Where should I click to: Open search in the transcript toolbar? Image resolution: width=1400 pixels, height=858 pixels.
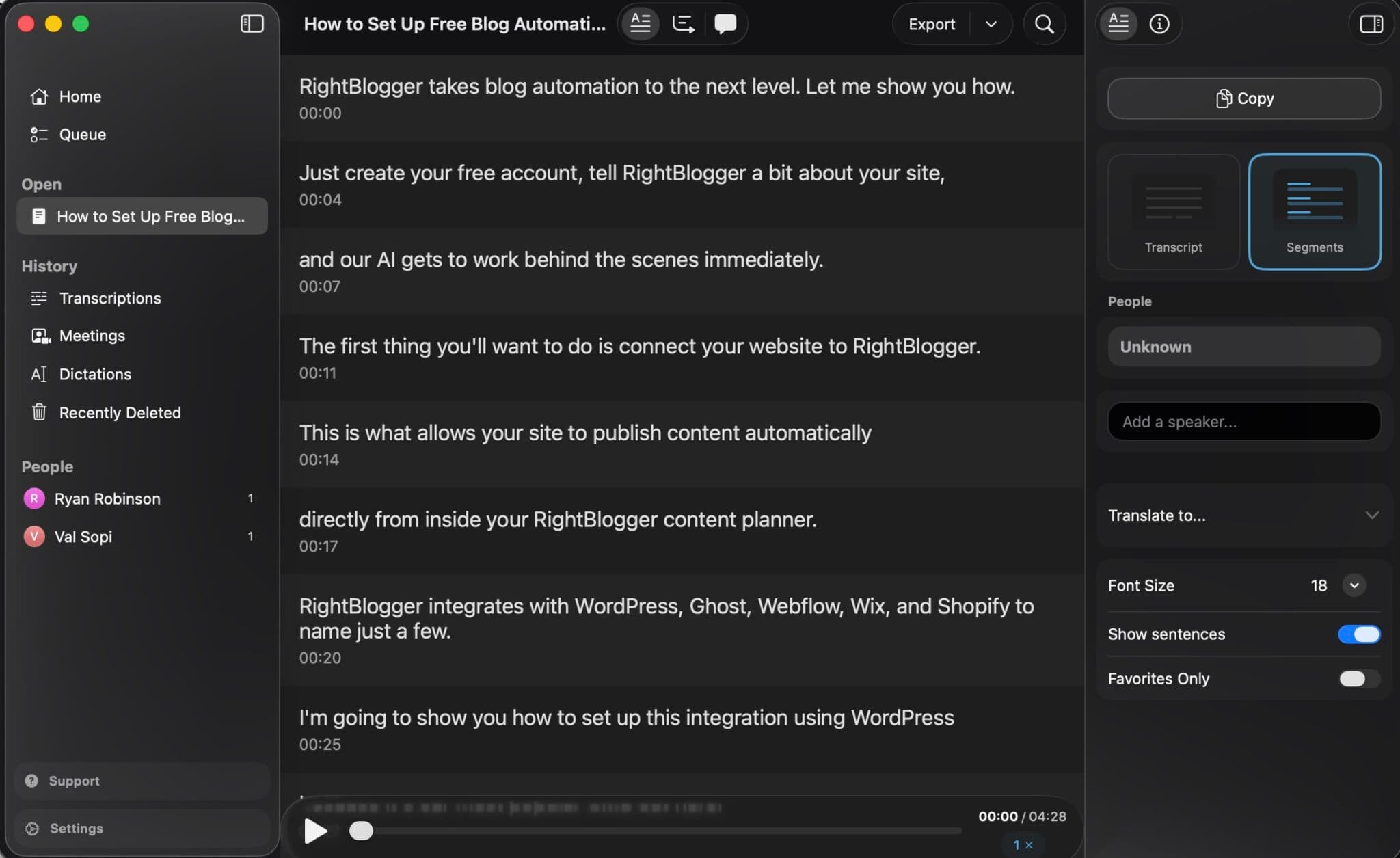[1044, 25]
